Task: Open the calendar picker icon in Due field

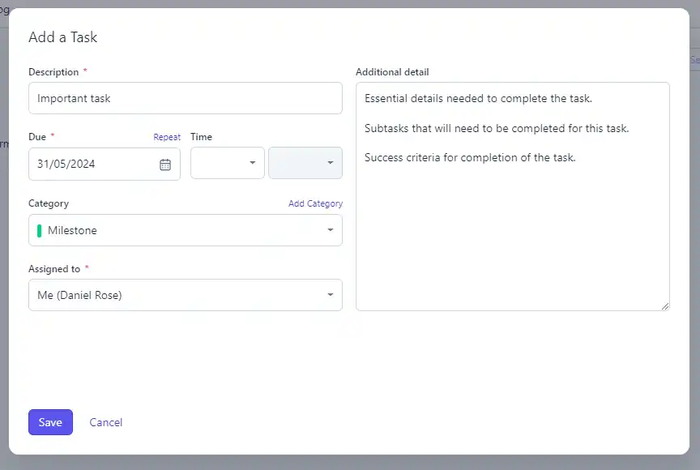Action: (165, 164)
